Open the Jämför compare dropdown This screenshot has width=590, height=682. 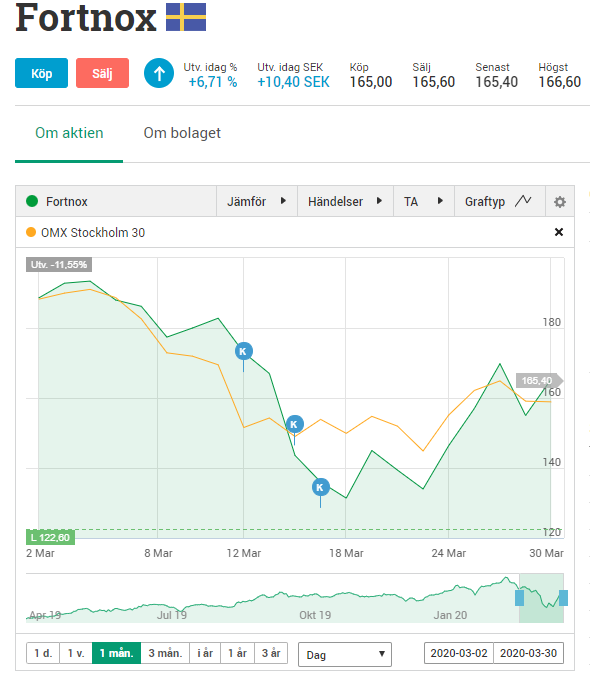point(257,201)
